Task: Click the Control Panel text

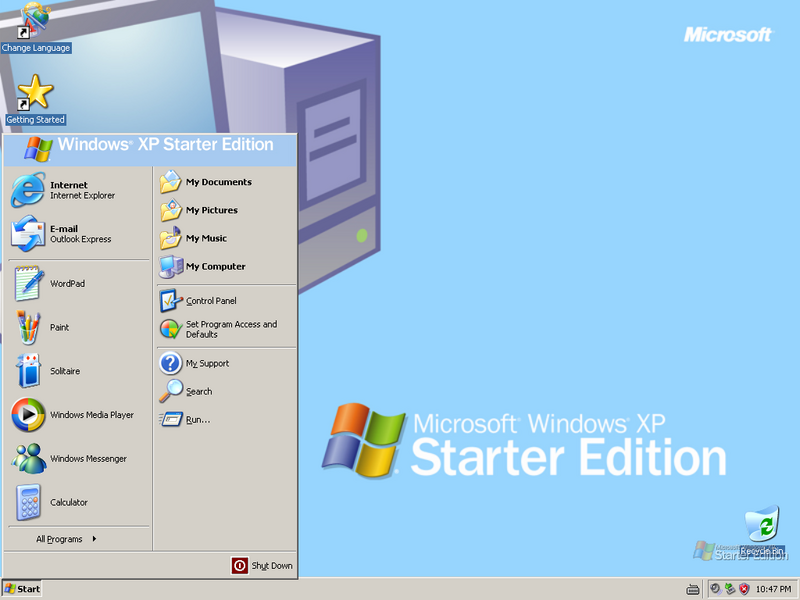Action: 211,301
